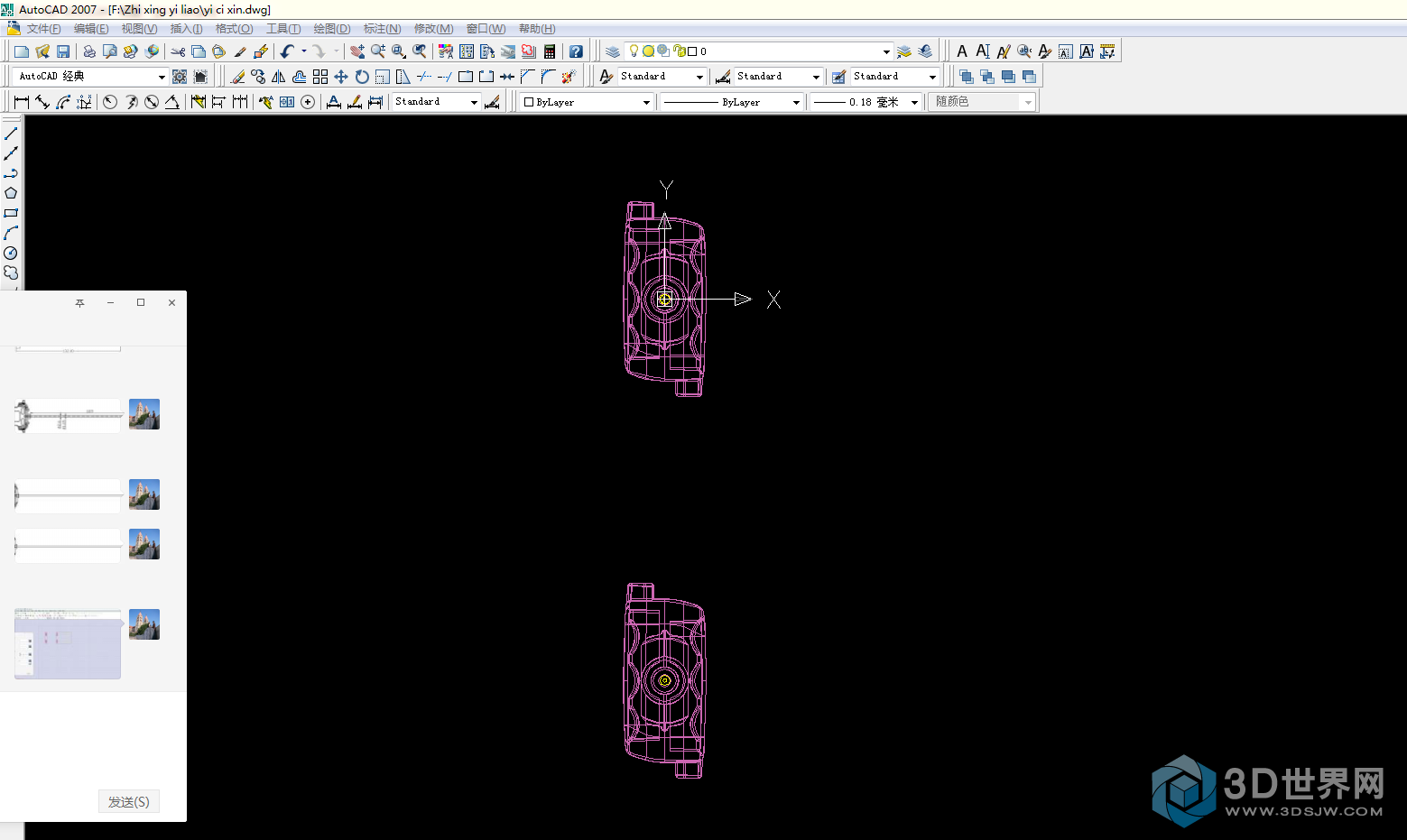Click the yellow UCS origin on upper model
1407x840 pixels.
[665, 299]
